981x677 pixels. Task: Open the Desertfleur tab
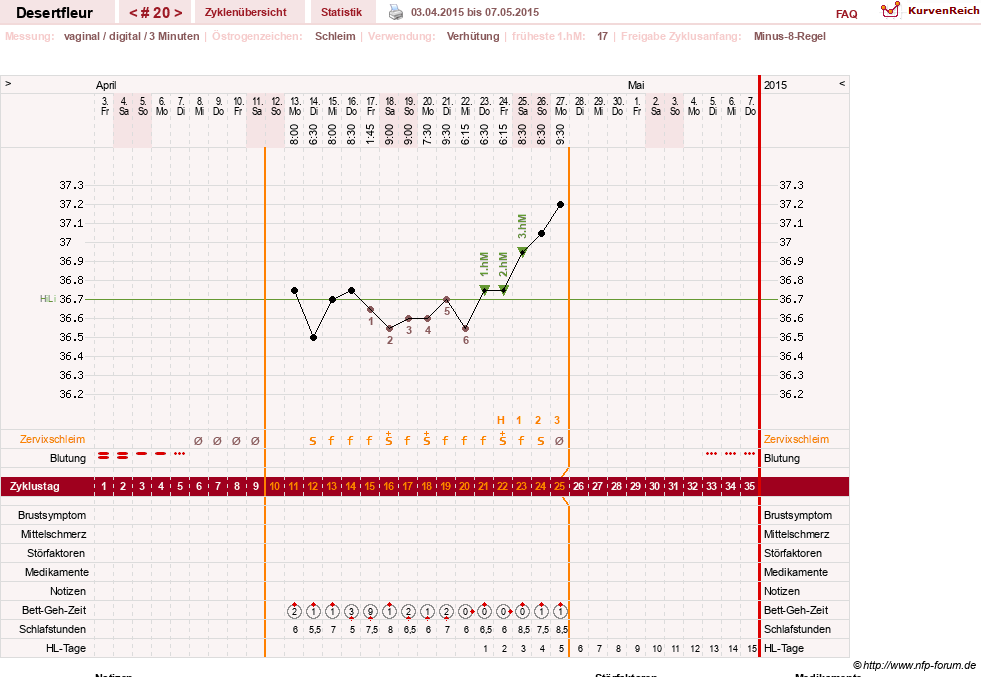54,13
